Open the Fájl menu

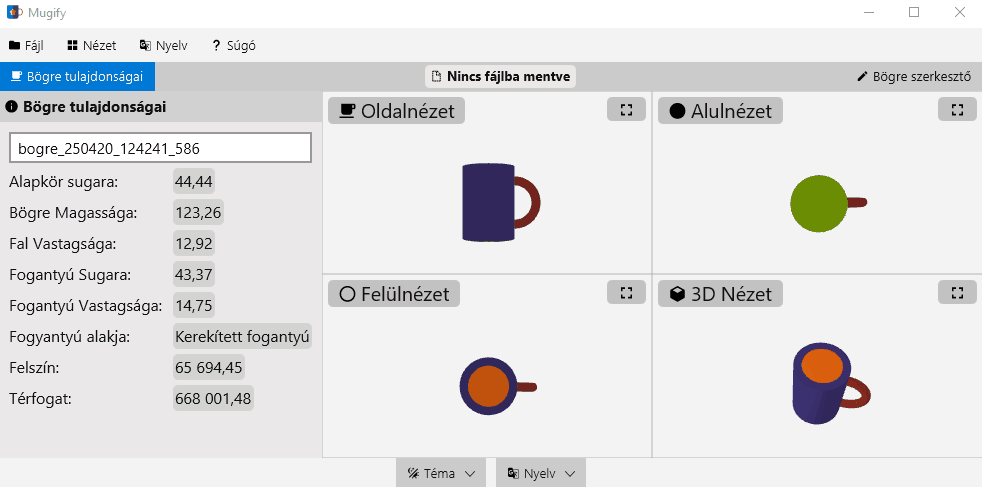coord(27,45)
